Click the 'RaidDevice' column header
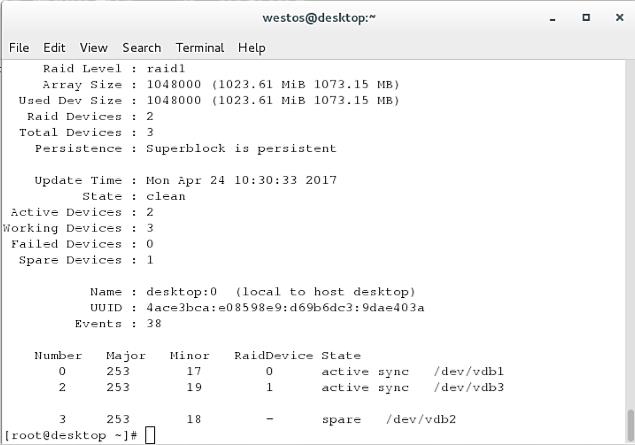Screen dimensions: 635x445 (x=273, y=356)
